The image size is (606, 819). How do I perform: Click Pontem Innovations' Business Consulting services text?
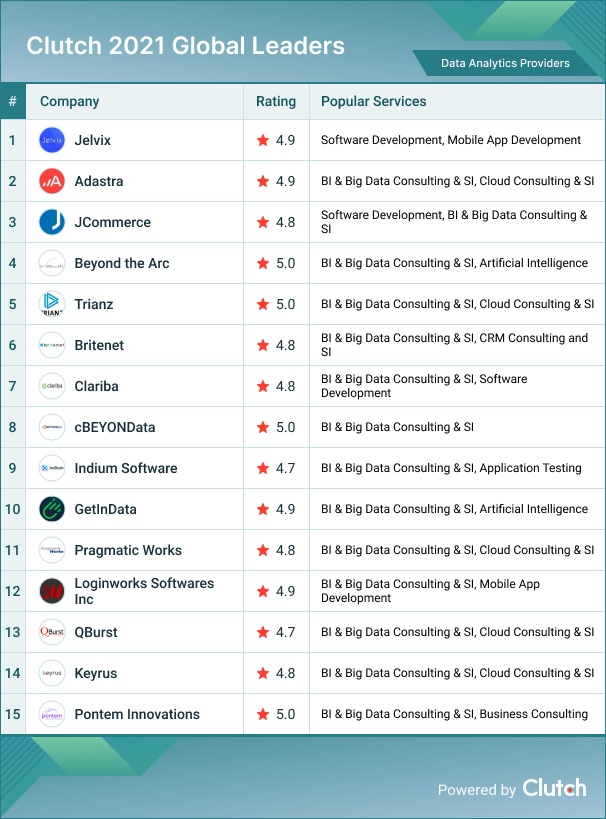[533, 714]
